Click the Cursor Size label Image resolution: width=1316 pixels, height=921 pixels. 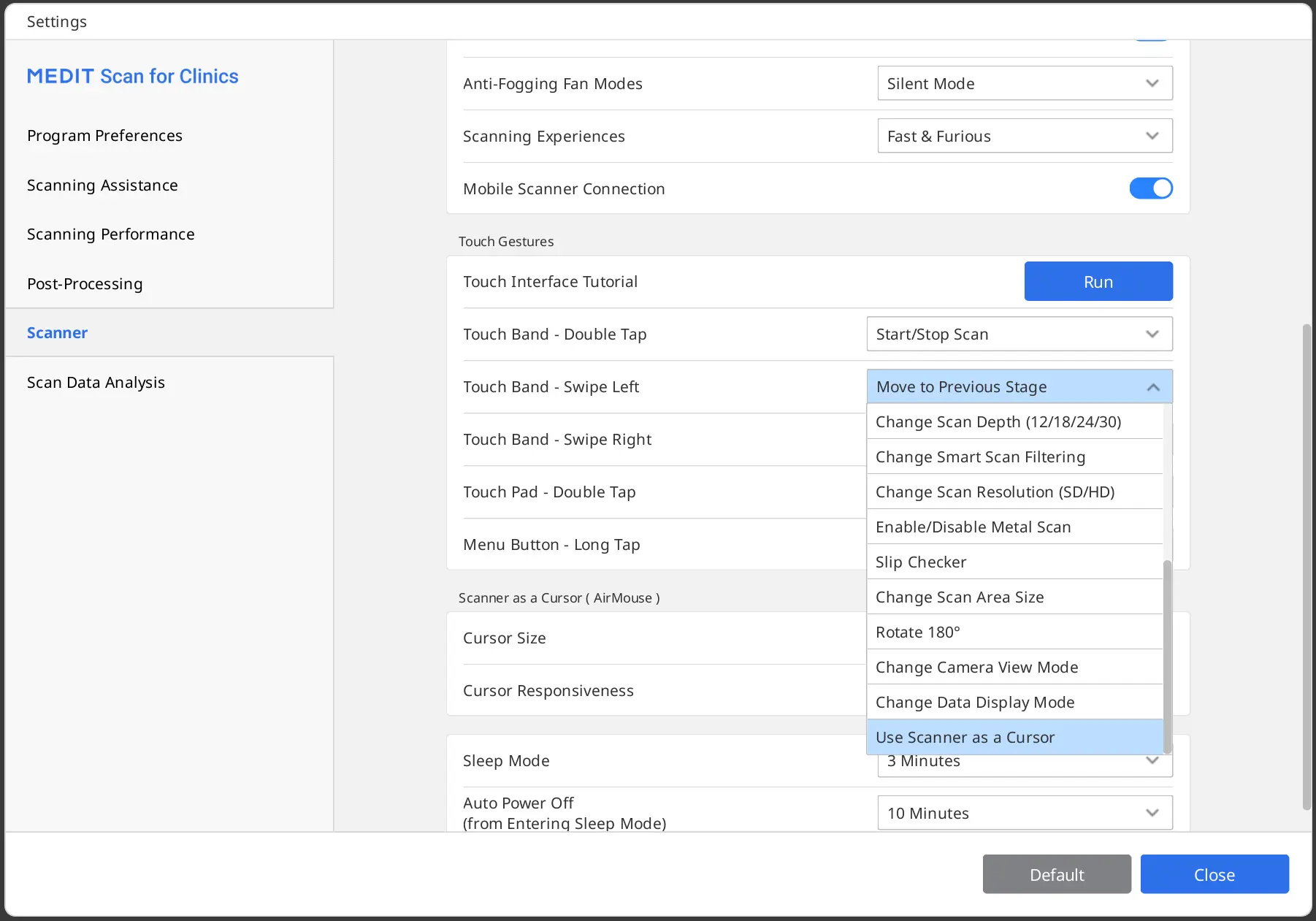point(505,638)
